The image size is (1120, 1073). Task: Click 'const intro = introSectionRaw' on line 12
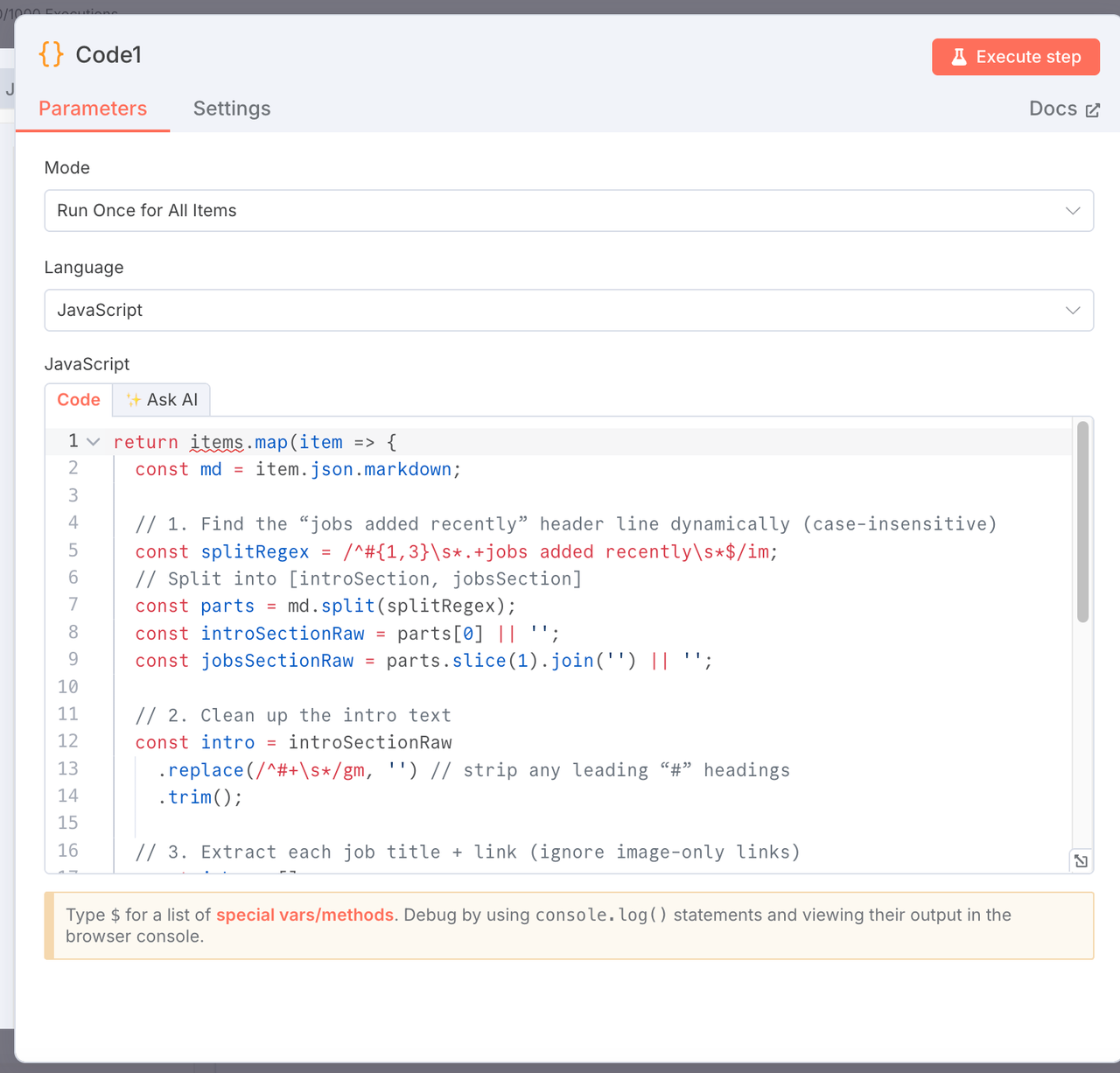(294, 743)
